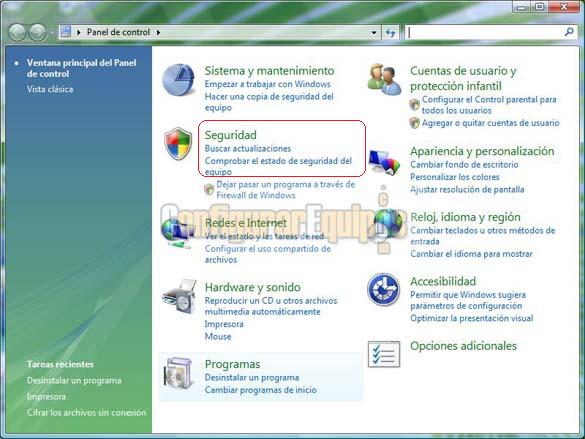Open the Accesibilidad heading
Viewport: 585px width, 439px height.
443,282
